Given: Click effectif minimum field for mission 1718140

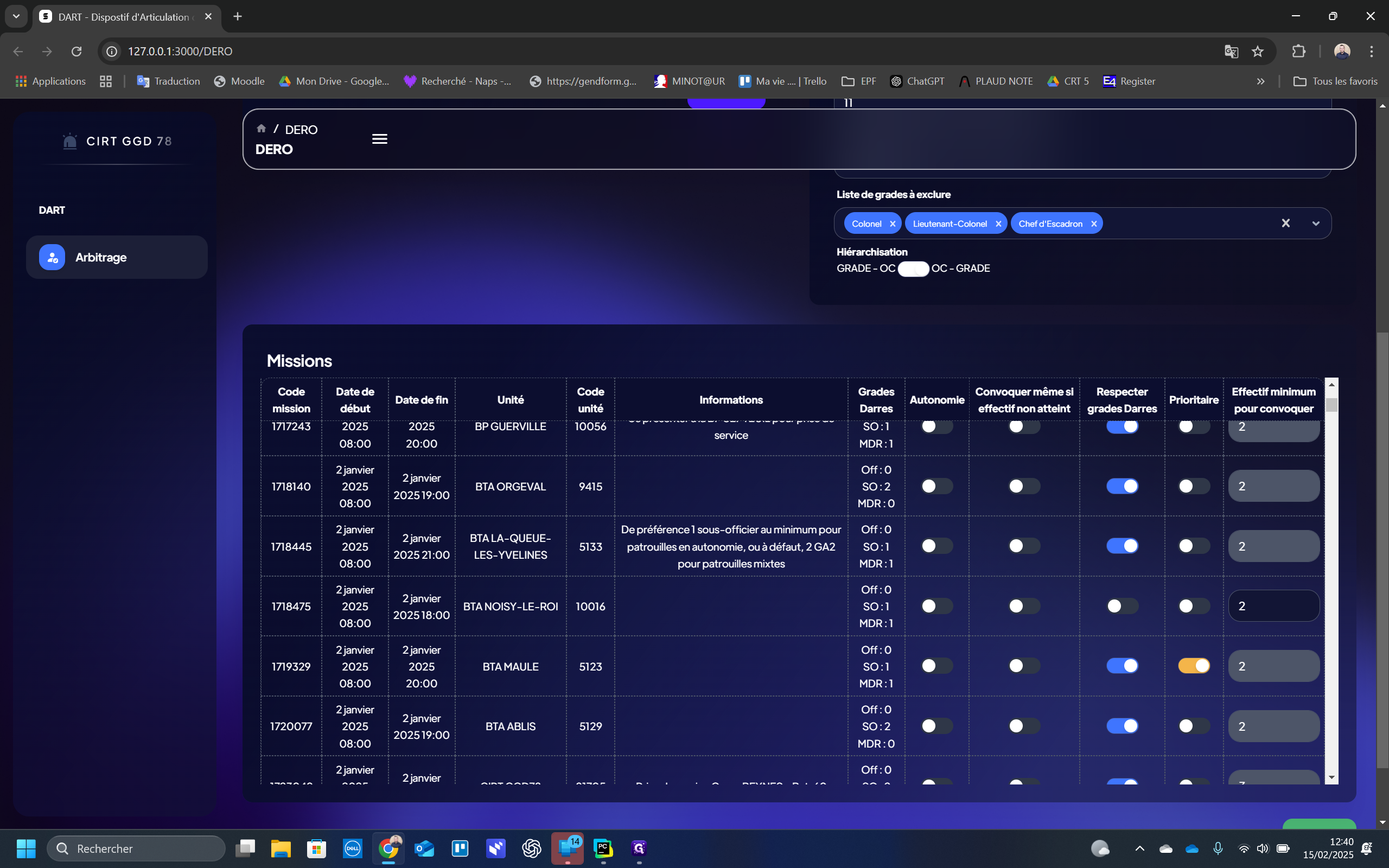Looking at the screenshot, I should (x=1273, y=486).
